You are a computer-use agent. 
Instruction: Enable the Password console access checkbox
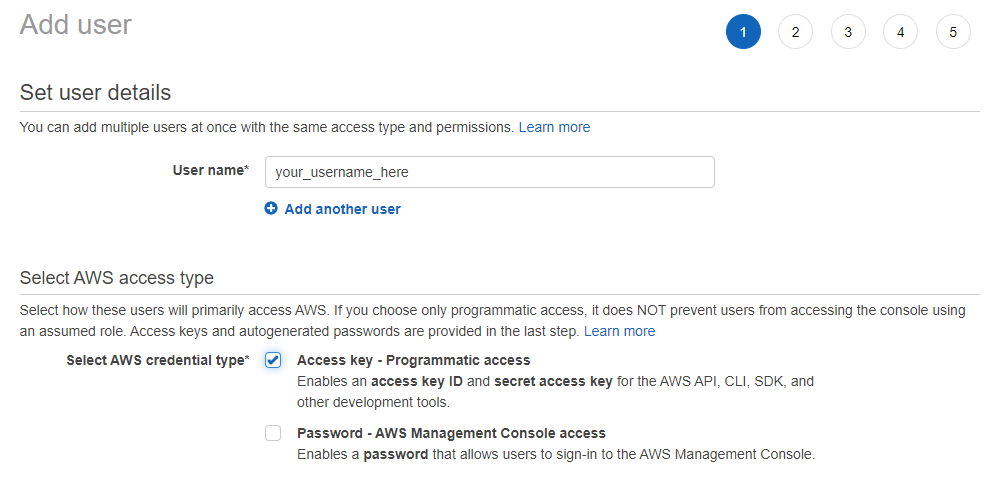pyautogui.click(x=273, y=433)
